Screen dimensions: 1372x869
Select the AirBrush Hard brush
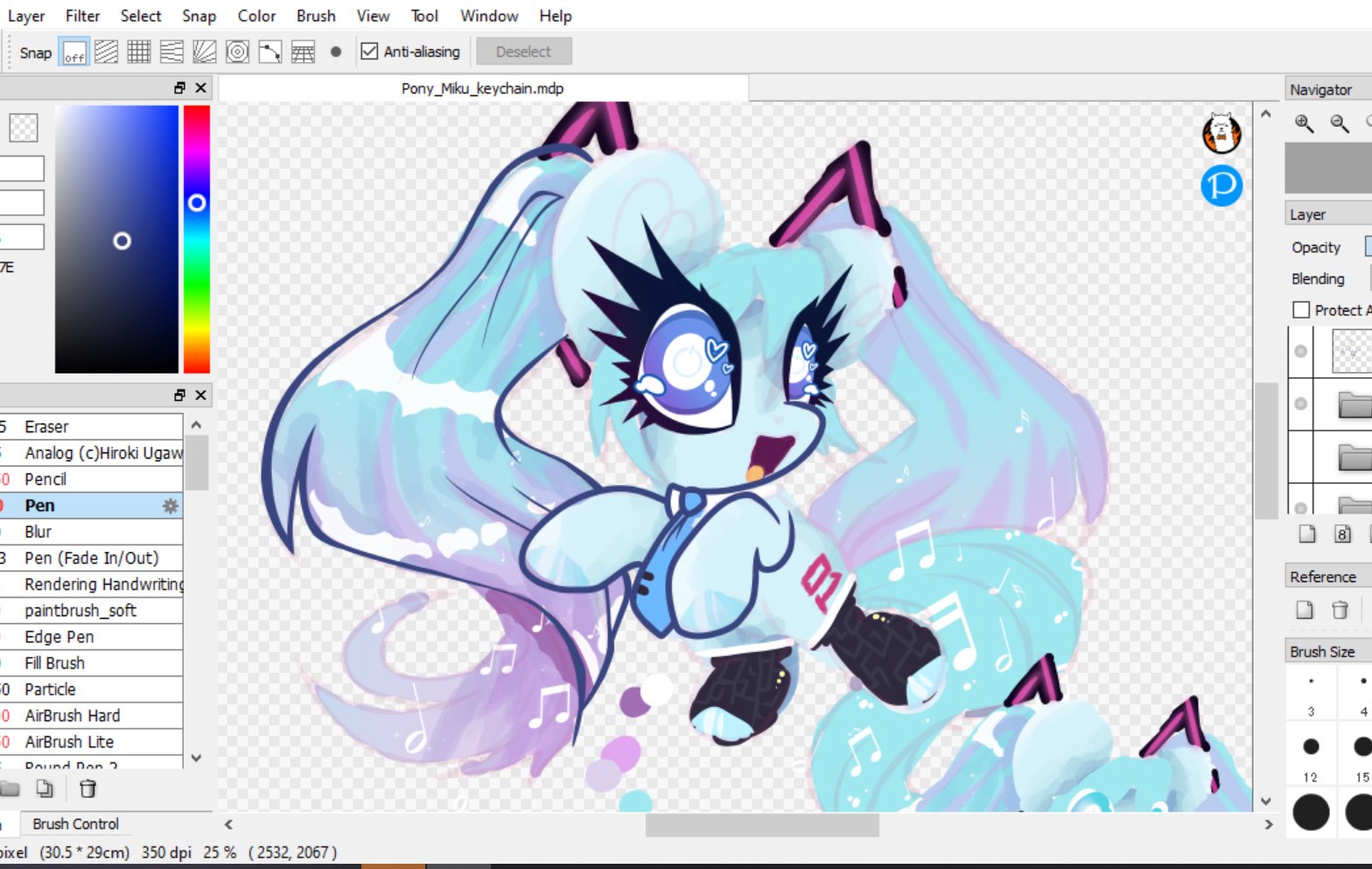click(x=91, y=715)
